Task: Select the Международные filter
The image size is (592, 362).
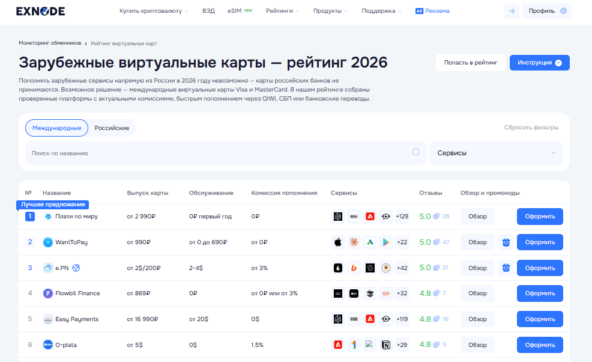Action: point(57,128)
